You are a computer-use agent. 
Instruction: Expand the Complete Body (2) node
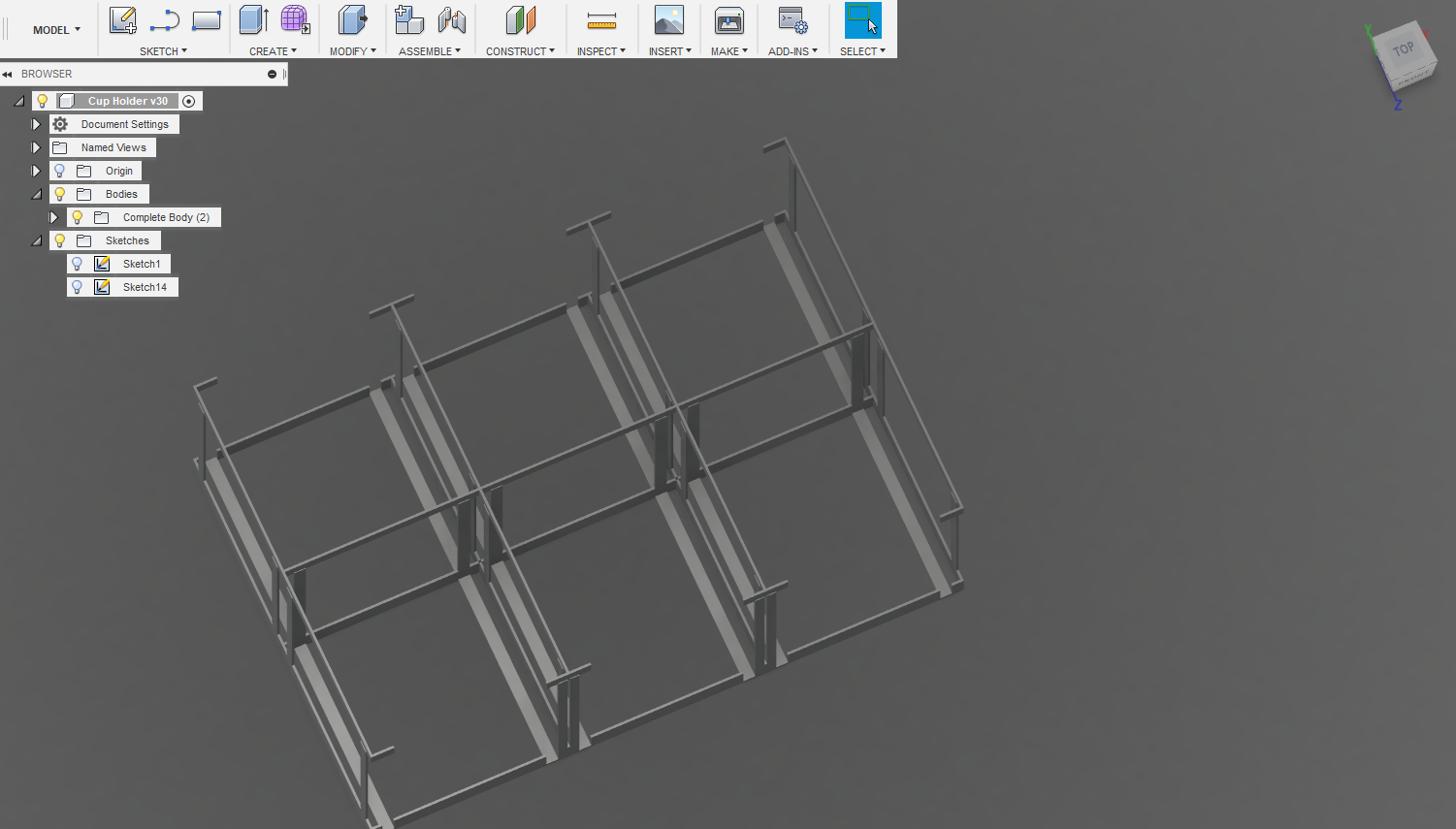click(x=53, y=217)
